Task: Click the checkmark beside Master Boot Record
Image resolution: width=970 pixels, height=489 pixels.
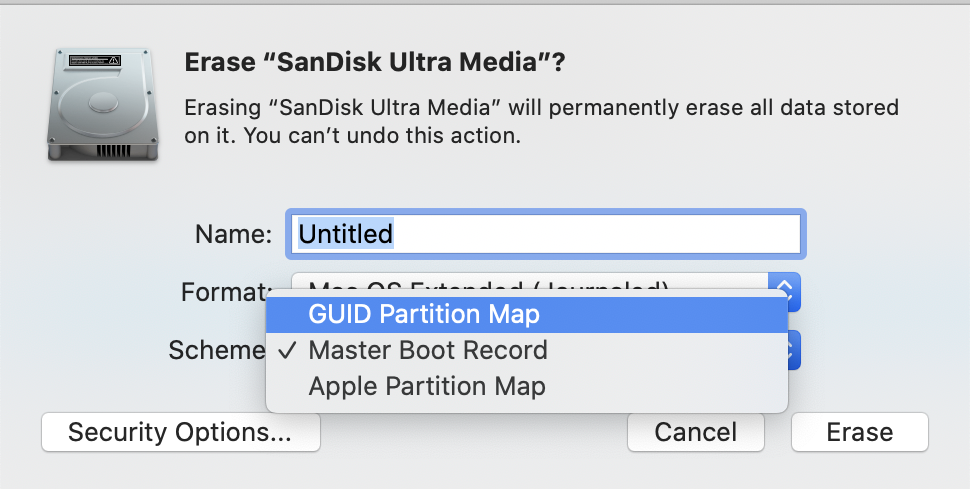Action: pyautogui.click(x=288, y=351)
